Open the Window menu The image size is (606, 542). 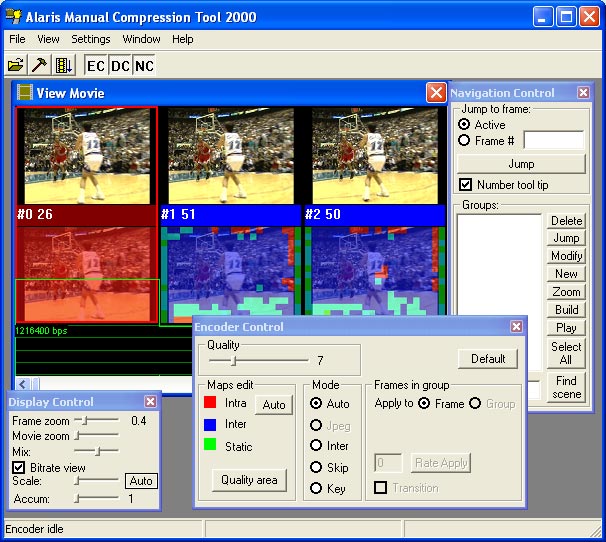click(141, 39)
